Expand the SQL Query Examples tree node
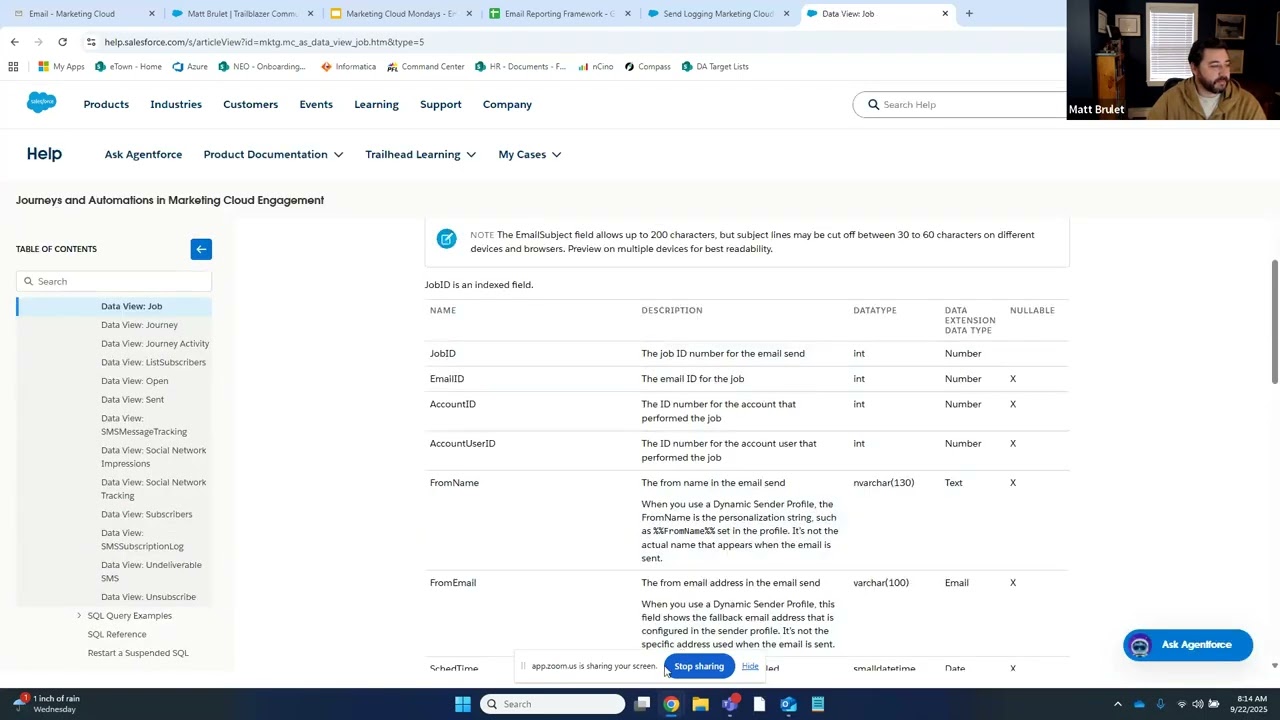Viewport: 1280px width, 720px height. pos(79,616)
